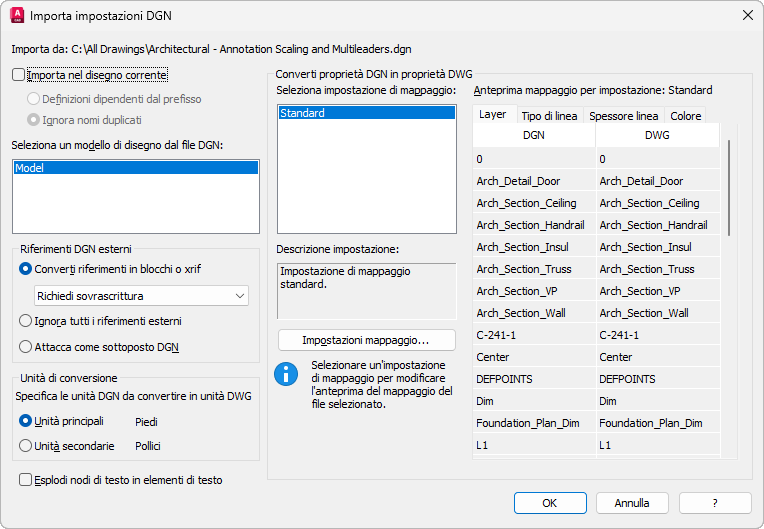Viewport: 764px width, 529px height.
Task: Select Model in the design model list
Action: click(135, 169)
